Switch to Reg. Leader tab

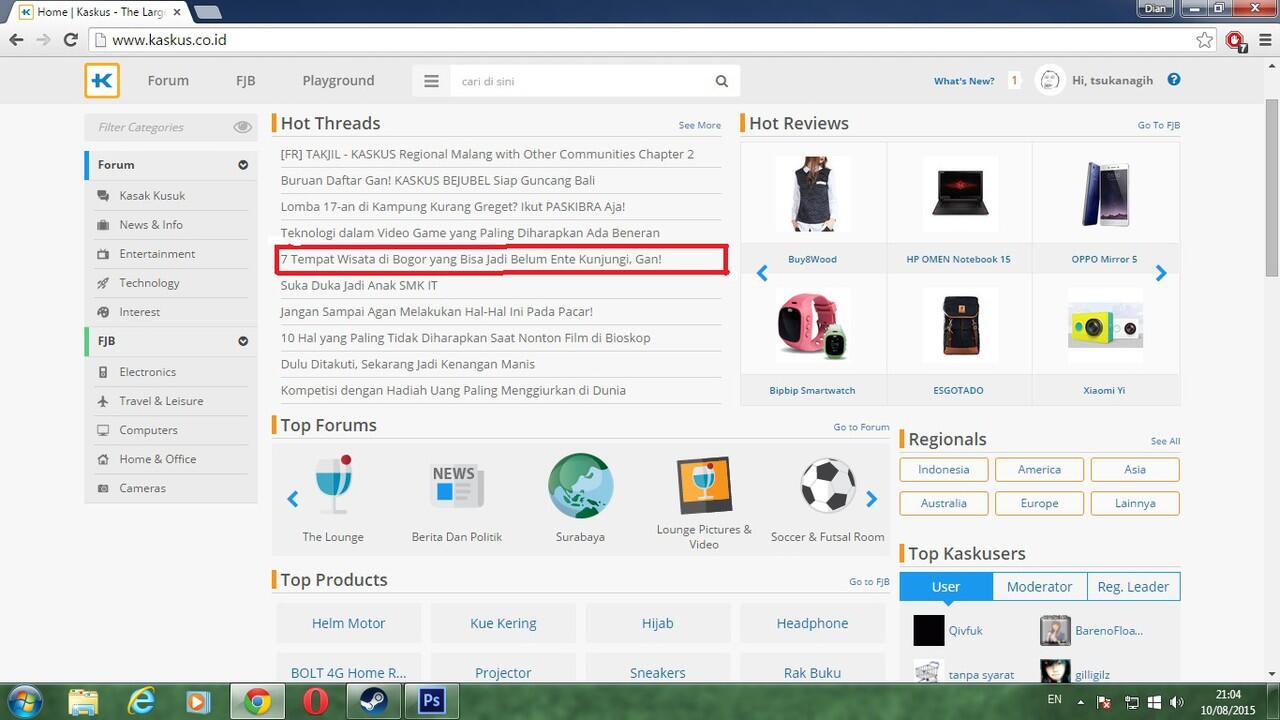coord(1133,587)
